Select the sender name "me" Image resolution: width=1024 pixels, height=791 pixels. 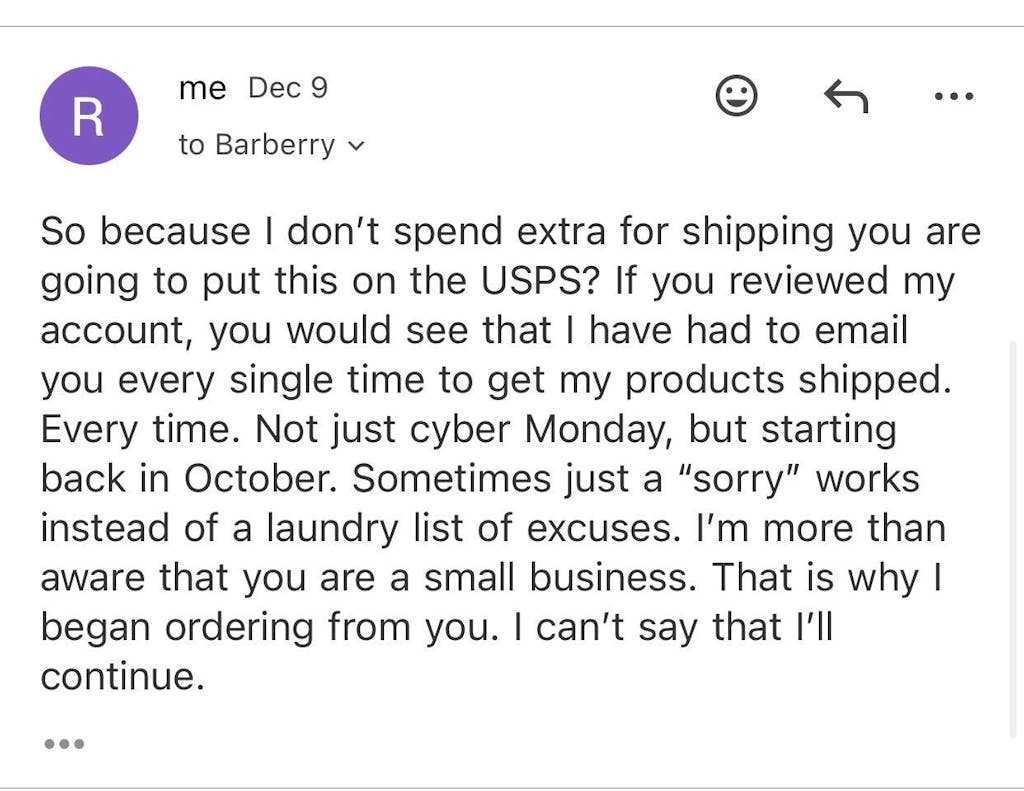coord(202,88)
